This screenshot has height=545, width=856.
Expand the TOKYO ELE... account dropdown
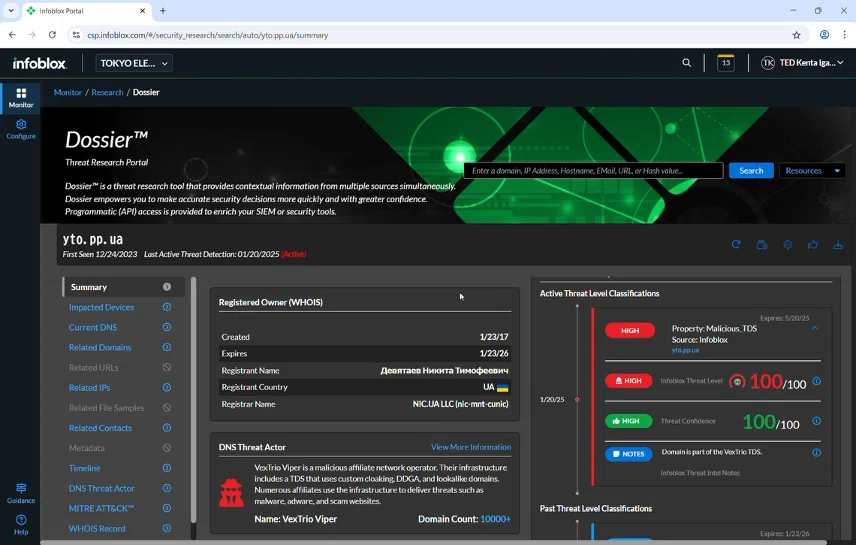(134, 63)
